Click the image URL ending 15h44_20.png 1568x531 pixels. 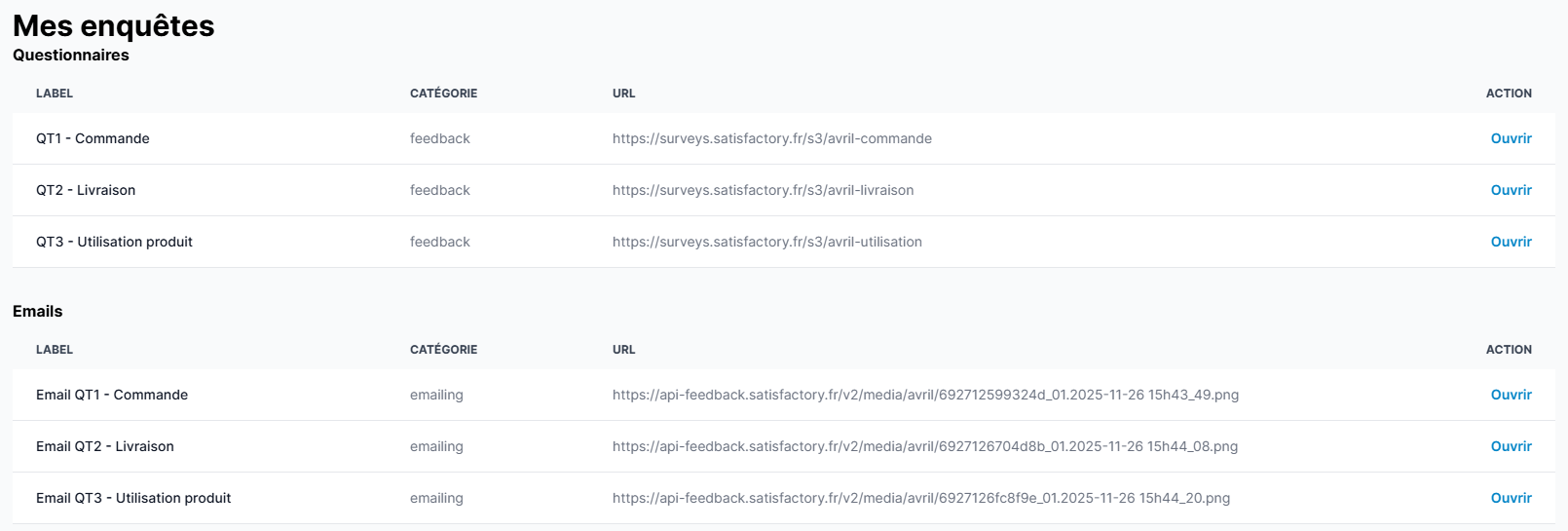tap(920, 498)
